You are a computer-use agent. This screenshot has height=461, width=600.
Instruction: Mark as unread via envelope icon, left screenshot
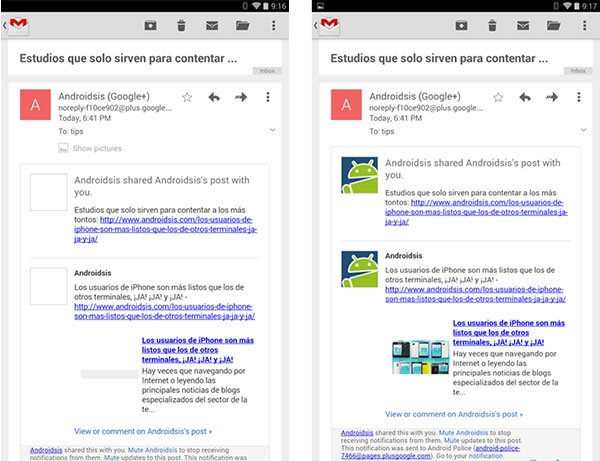coord(212,26)
